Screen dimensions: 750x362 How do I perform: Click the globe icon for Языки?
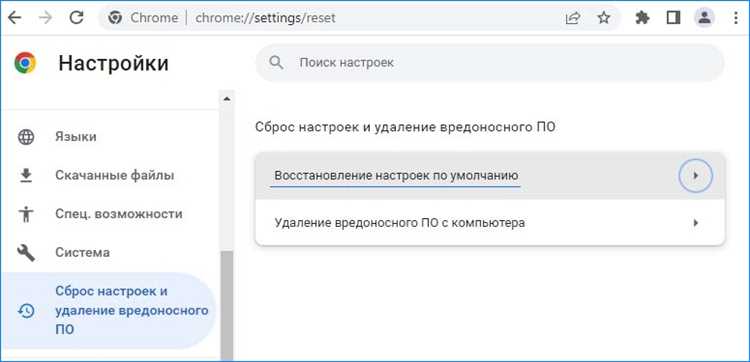coord(26,137)
